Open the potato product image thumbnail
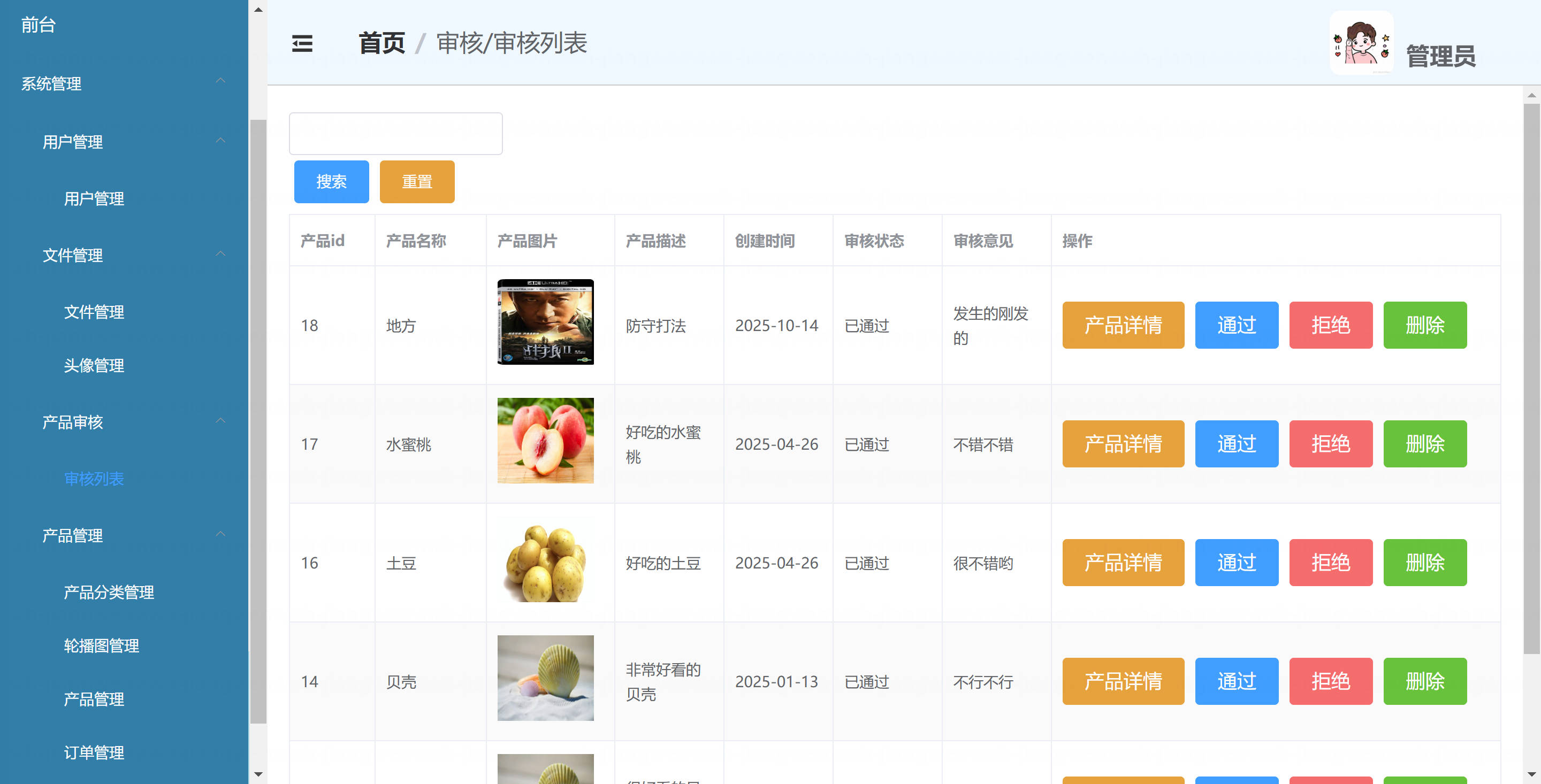 pyautogui.click(x=546, y=559)
